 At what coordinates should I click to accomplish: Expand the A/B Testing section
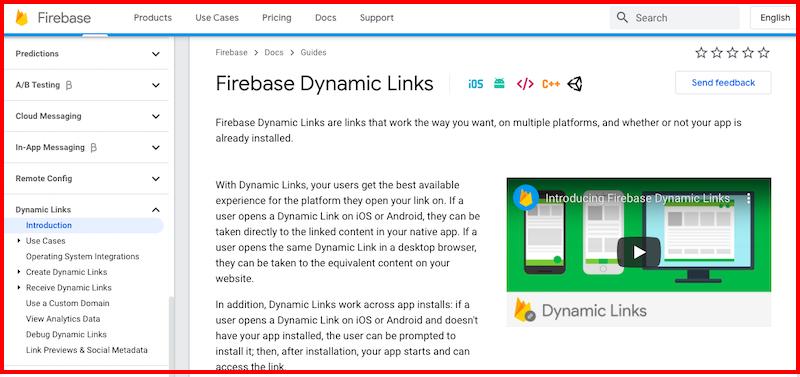coord(156,85)
